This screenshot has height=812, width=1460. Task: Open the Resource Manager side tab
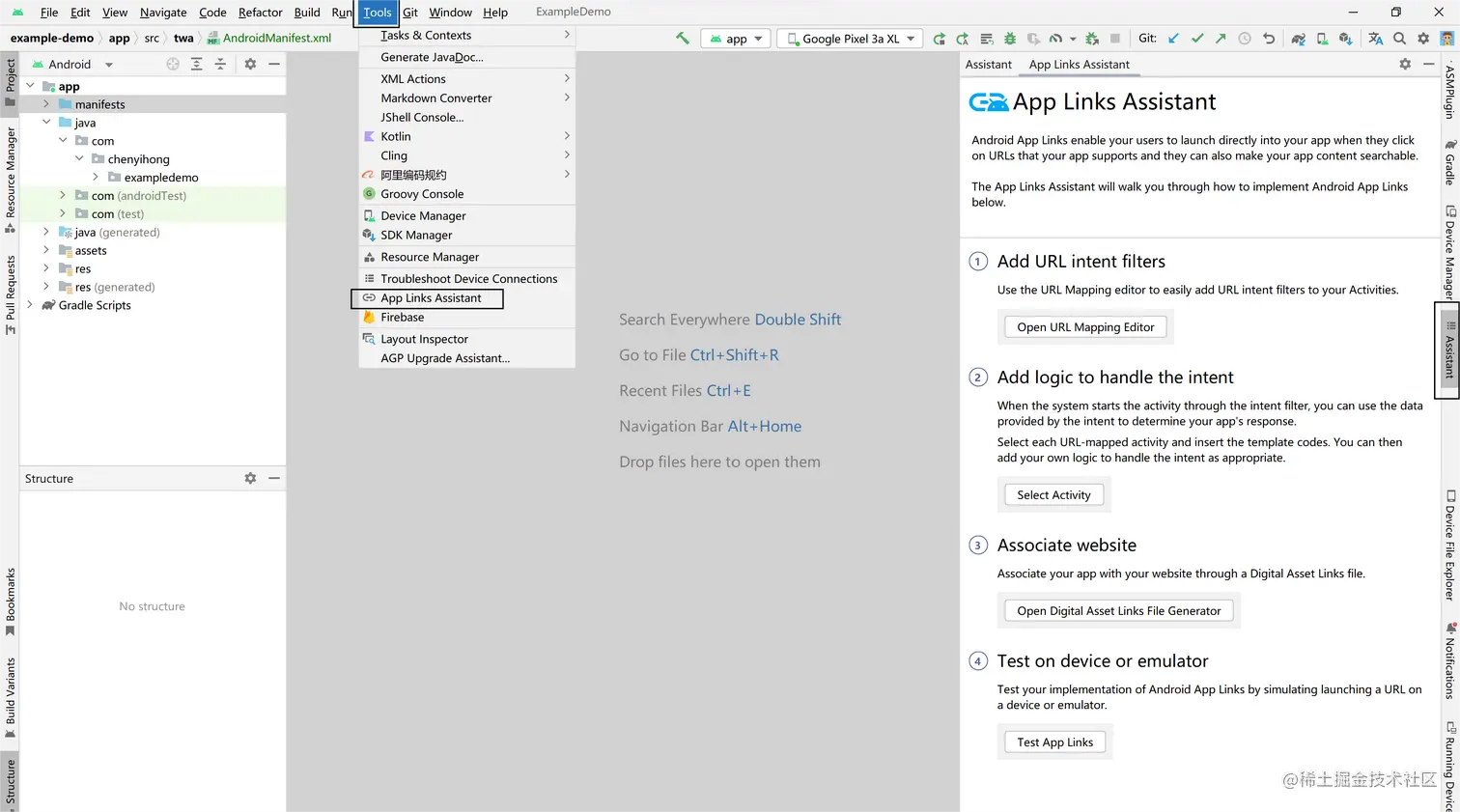(10, 181)
